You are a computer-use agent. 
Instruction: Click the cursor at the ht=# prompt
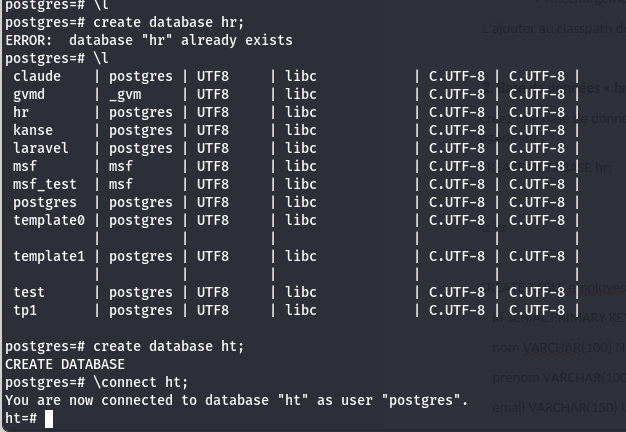(48, 418)
